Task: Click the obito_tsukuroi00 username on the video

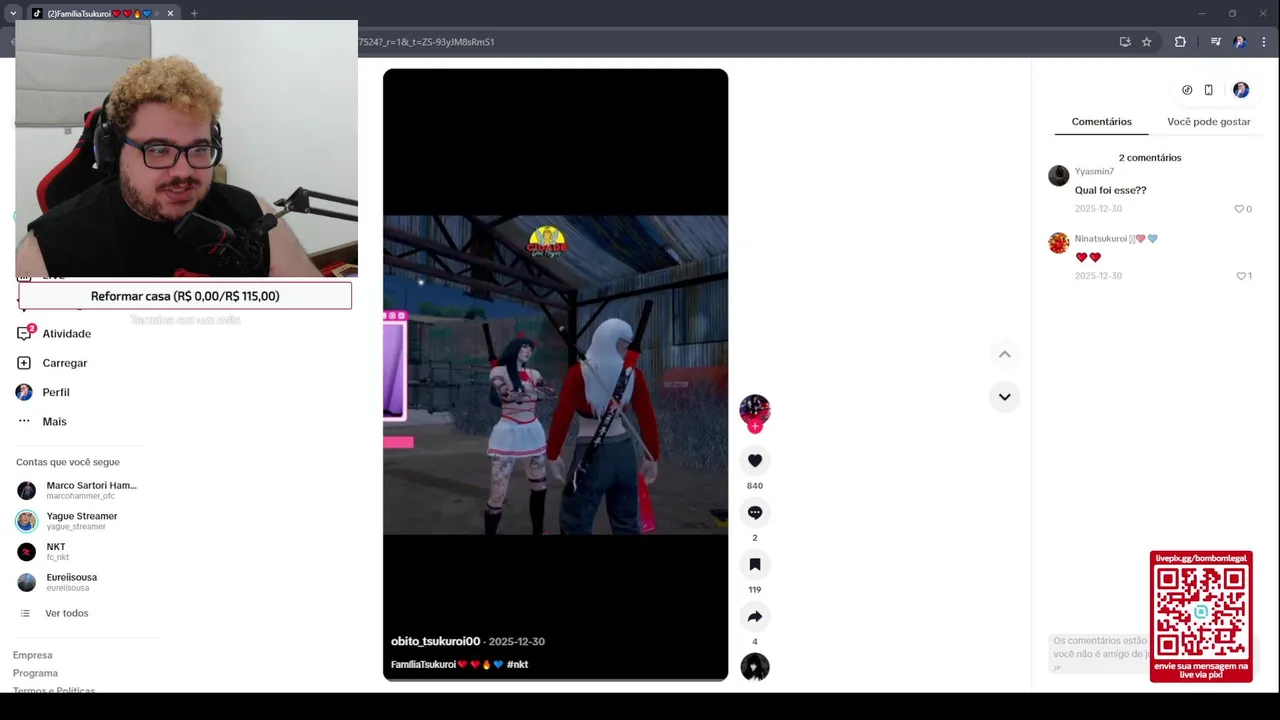Action: coord(435,641)
